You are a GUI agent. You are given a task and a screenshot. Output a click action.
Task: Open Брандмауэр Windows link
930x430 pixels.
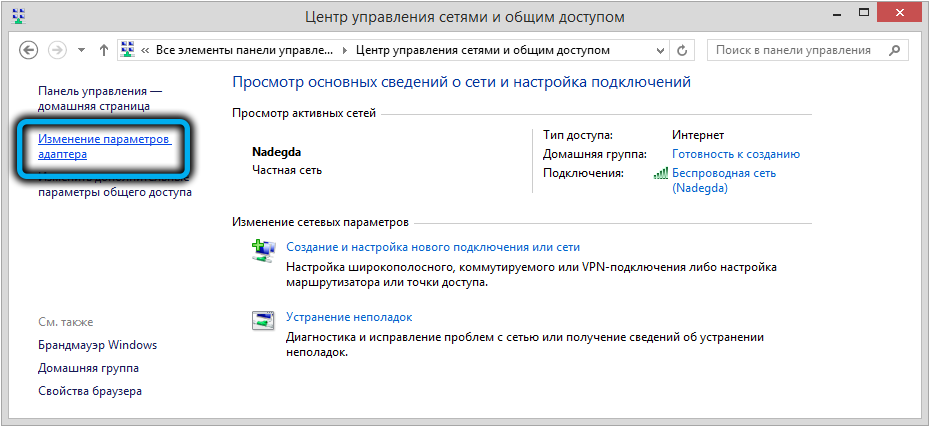point(97,345)
